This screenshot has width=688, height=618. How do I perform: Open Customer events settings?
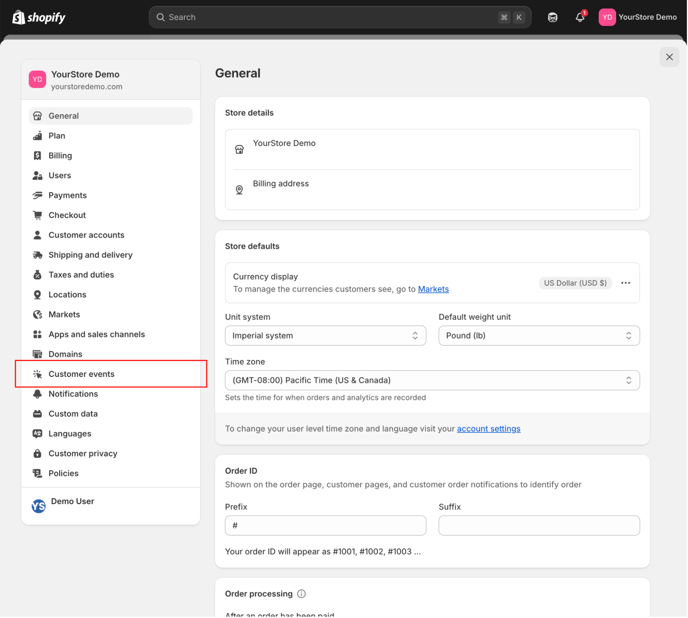(111, 374)
